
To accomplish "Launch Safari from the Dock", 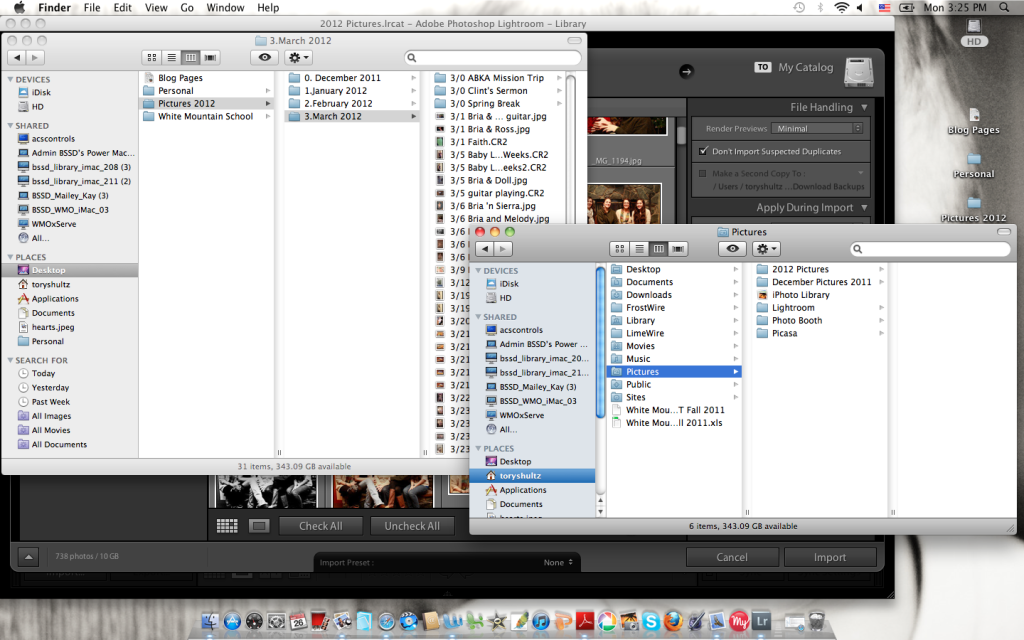I will point(387,621).
